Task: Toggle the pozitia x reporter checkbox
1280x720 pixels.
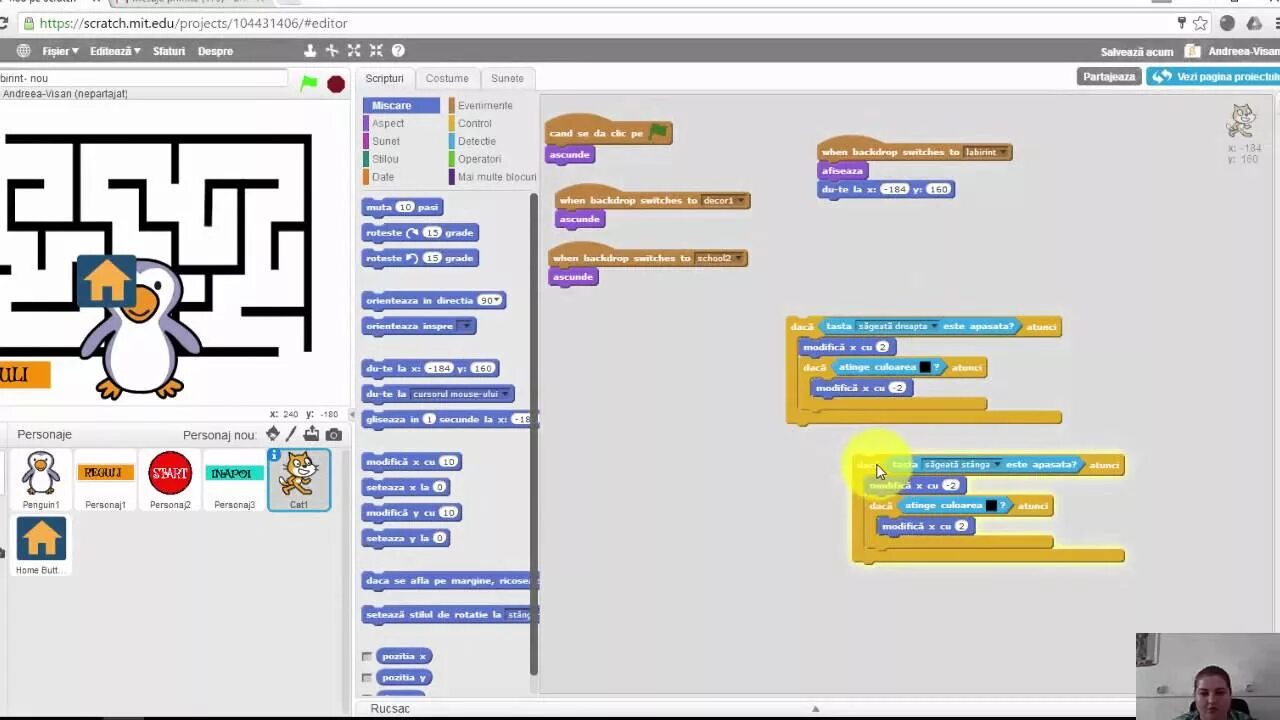Action: 367,656
